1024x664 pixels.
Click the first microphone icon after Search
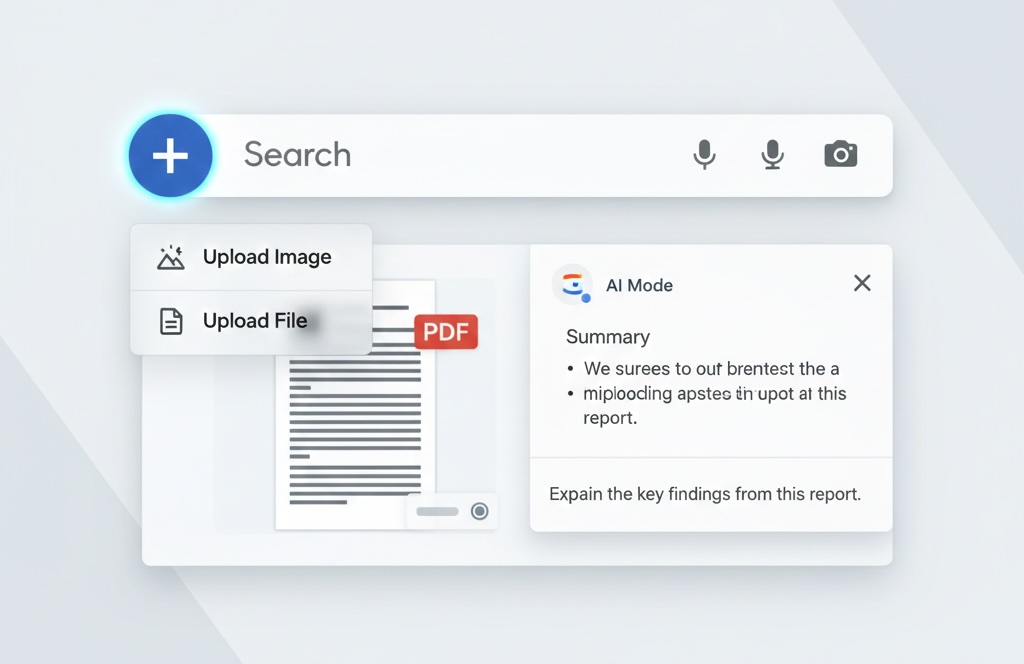pos(705,154)
